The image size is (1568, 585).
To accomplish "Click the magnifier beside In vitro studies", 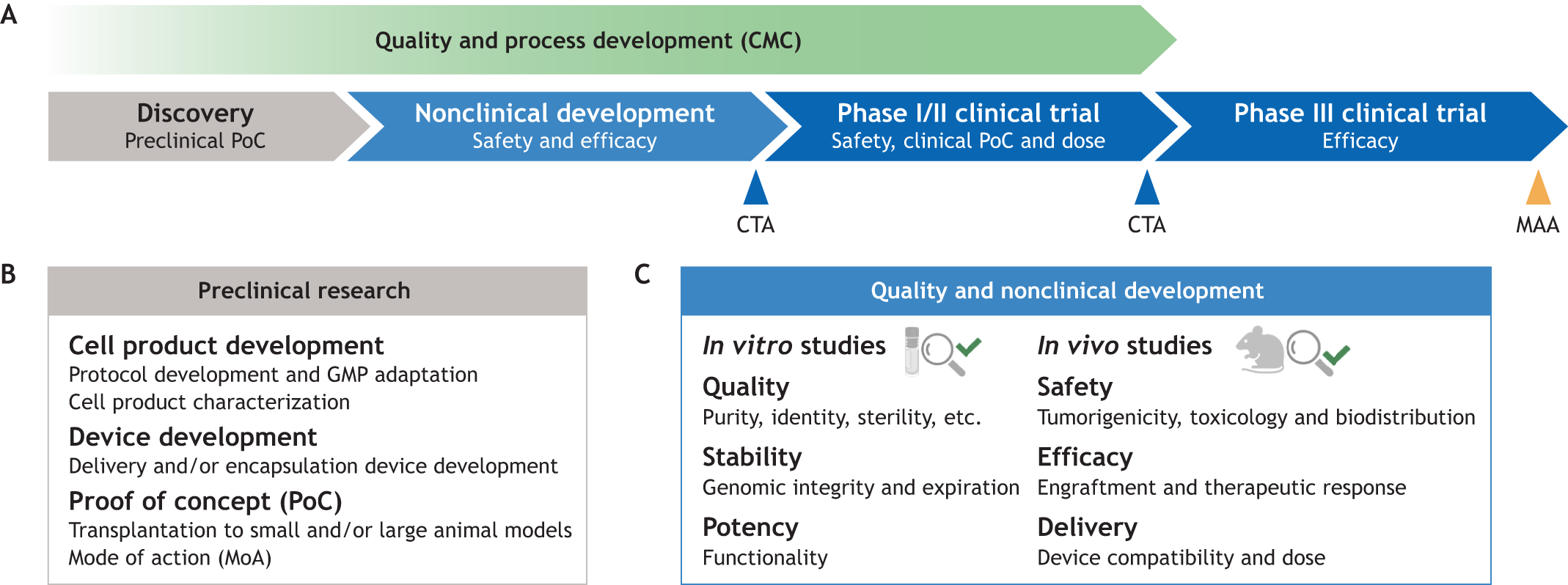I will (x=941, y=352).
